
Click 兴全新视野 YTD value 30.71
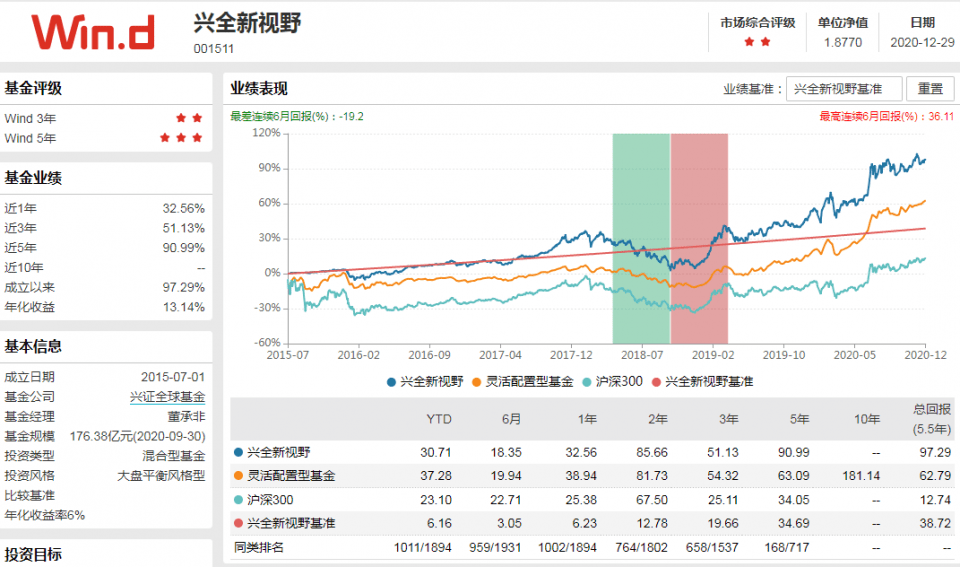(436, 452)
